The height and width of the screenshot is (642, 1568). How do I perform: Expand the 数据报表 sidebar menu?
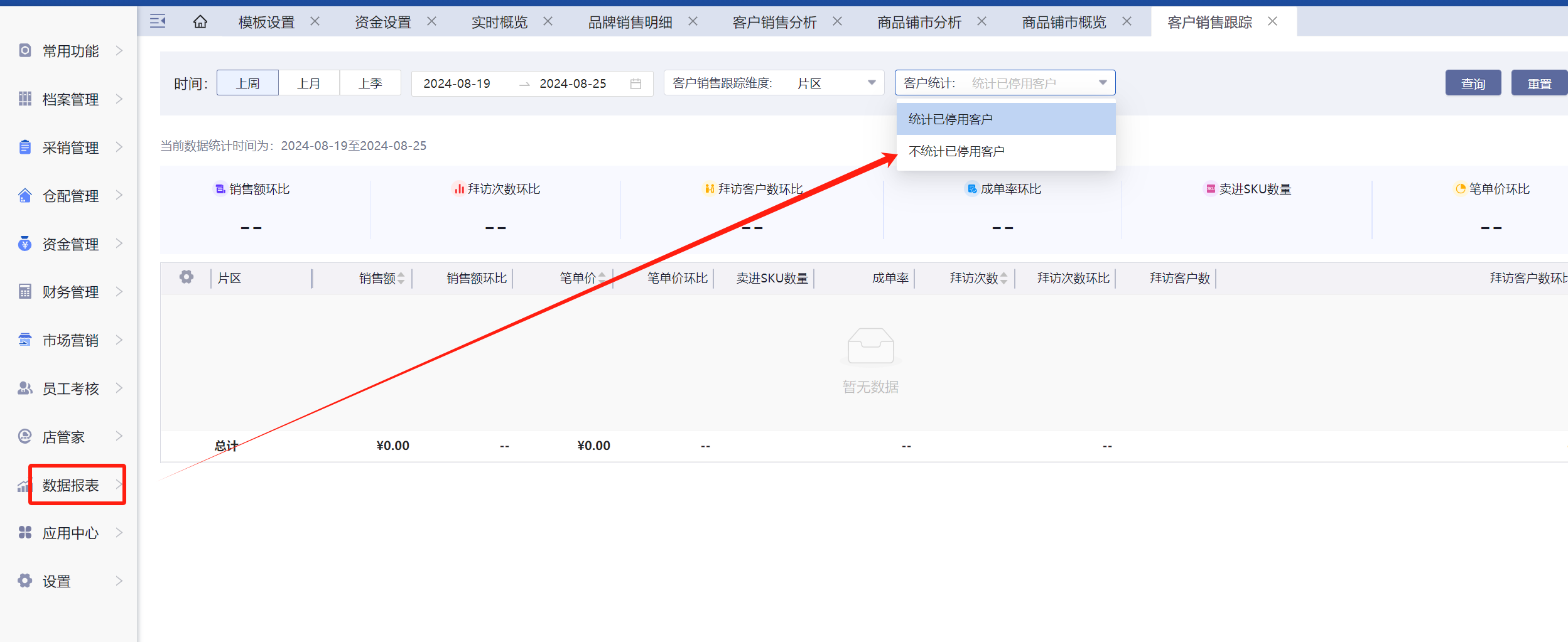[70, 485]
